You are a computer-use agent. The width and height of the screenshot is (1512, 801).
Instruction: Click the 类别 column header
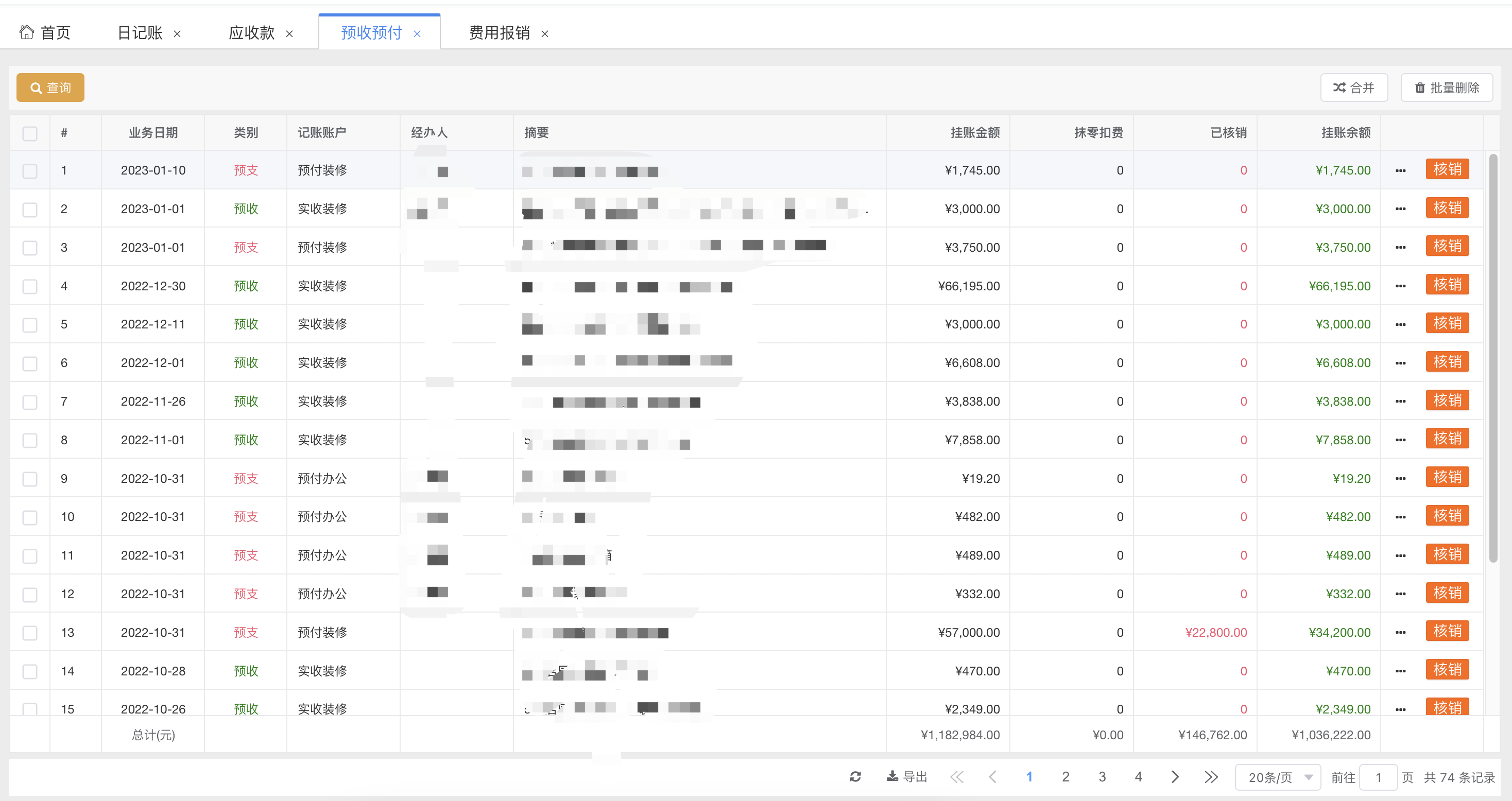pyautogui.click(x=246, y=133)
